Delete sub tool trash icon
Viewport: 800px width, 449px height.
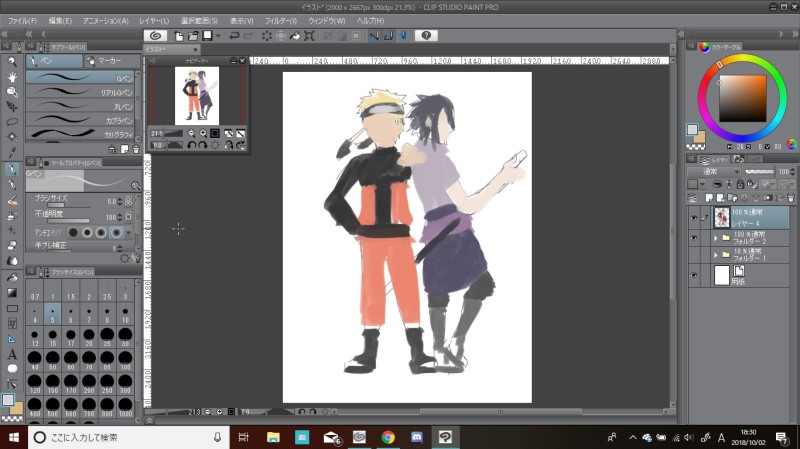pyautogui.click(x=136, y=149)
